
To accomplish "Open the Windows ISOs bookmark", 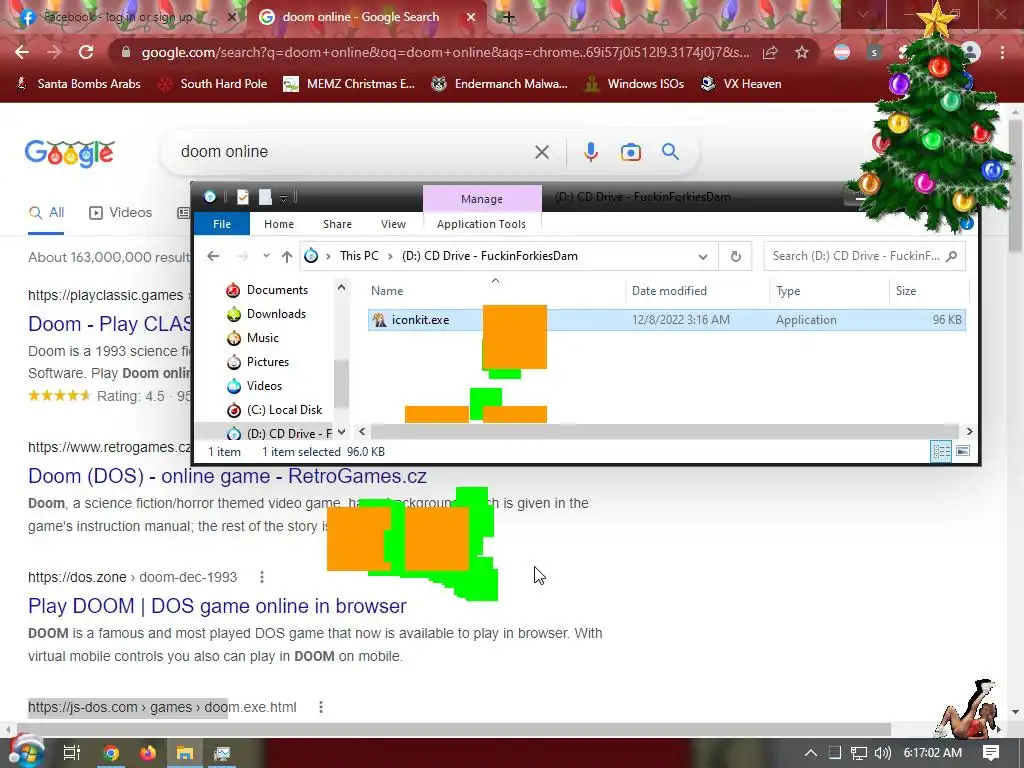I will (x=634, y=84).
